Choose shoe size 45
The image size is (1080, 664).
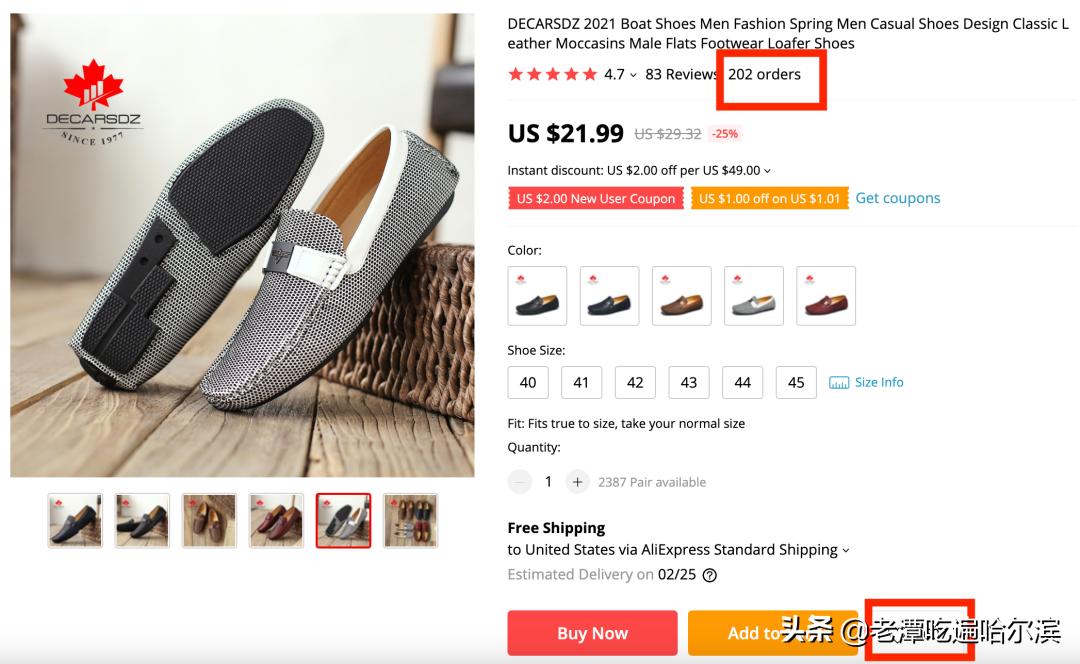point(796,383)
